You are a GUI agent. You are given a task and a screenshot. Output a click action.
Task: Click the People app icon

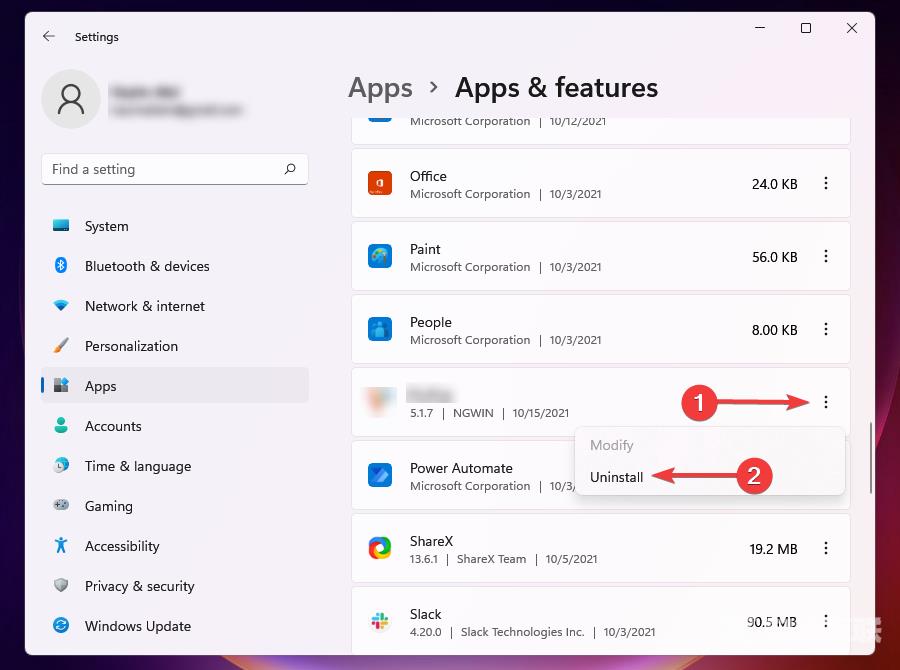pos(380,330)
